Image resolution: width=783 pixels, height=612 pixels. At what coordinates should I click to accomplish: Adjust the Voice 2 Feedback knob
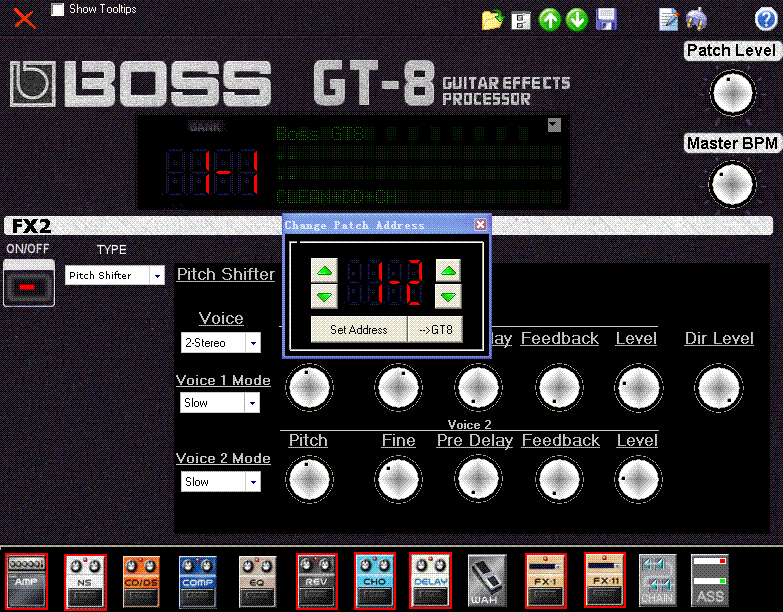[559, 479]
